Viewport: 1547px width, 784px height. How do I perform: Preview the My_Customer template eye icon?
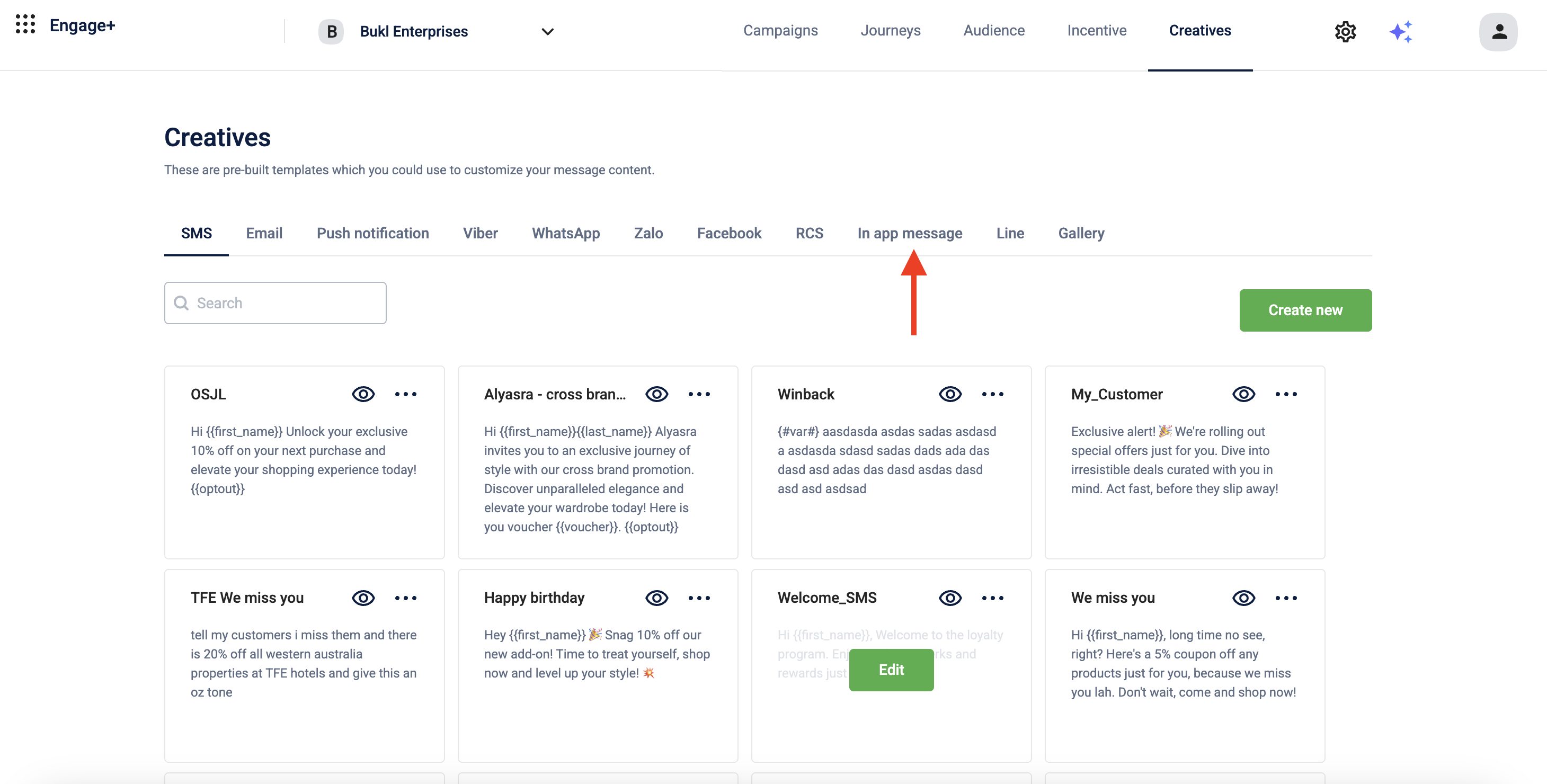tap(1243, 395)
